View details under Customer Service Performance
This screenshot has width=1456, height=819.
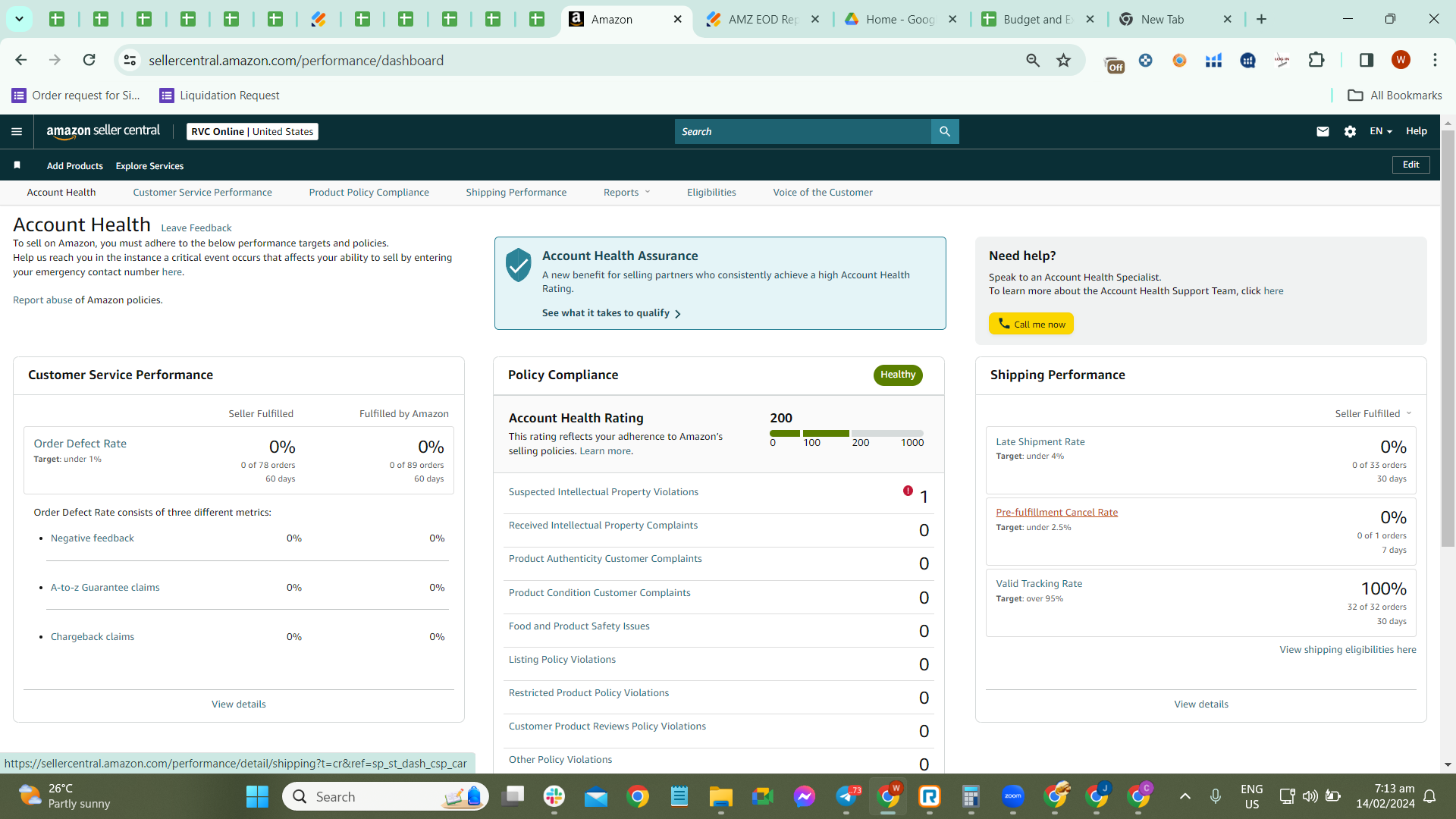(238, 704)
